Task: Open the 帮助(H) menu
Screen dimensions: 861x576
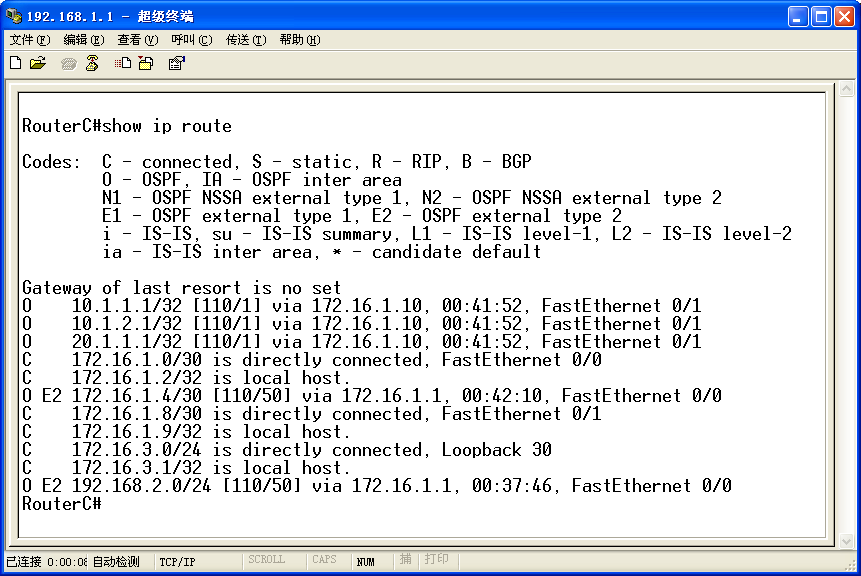Action: click(x=300, y=40)
